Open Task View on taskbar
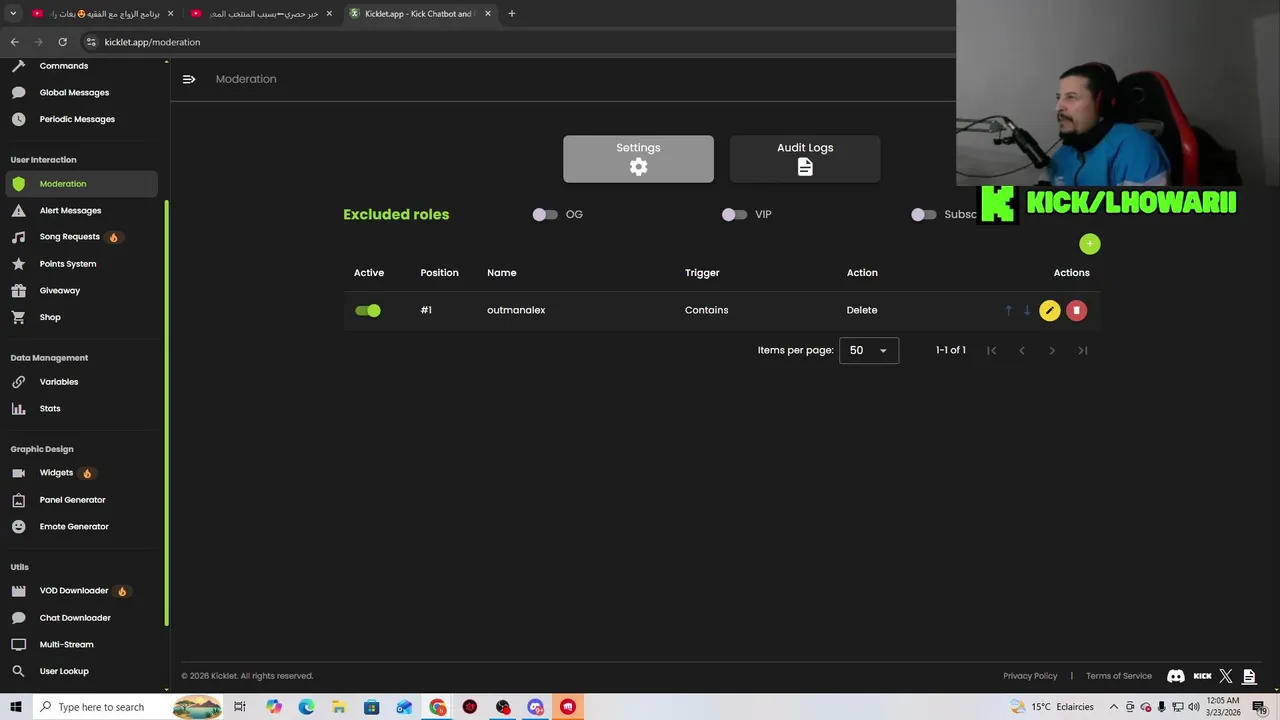The width and height of the screenshot is (1280, 720). click(x=240, y=707)
